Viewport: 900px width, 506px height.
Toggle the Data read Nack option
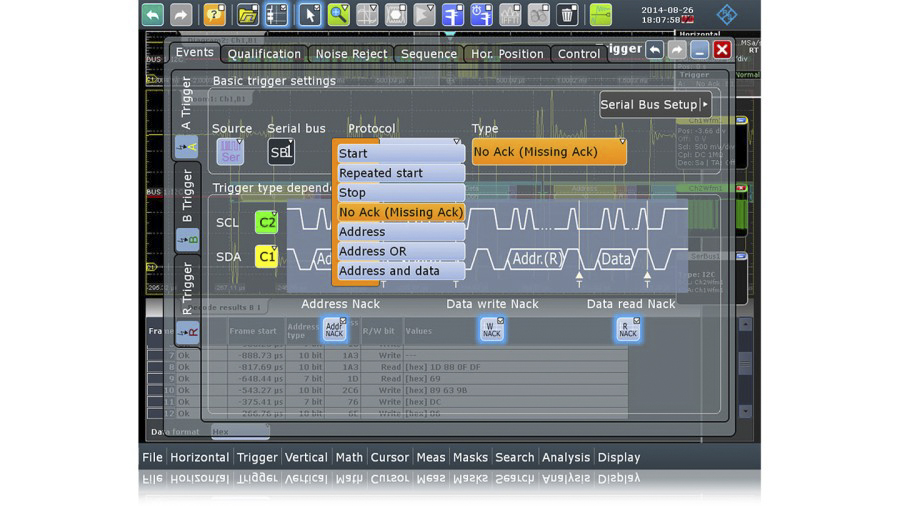[628, 329]
